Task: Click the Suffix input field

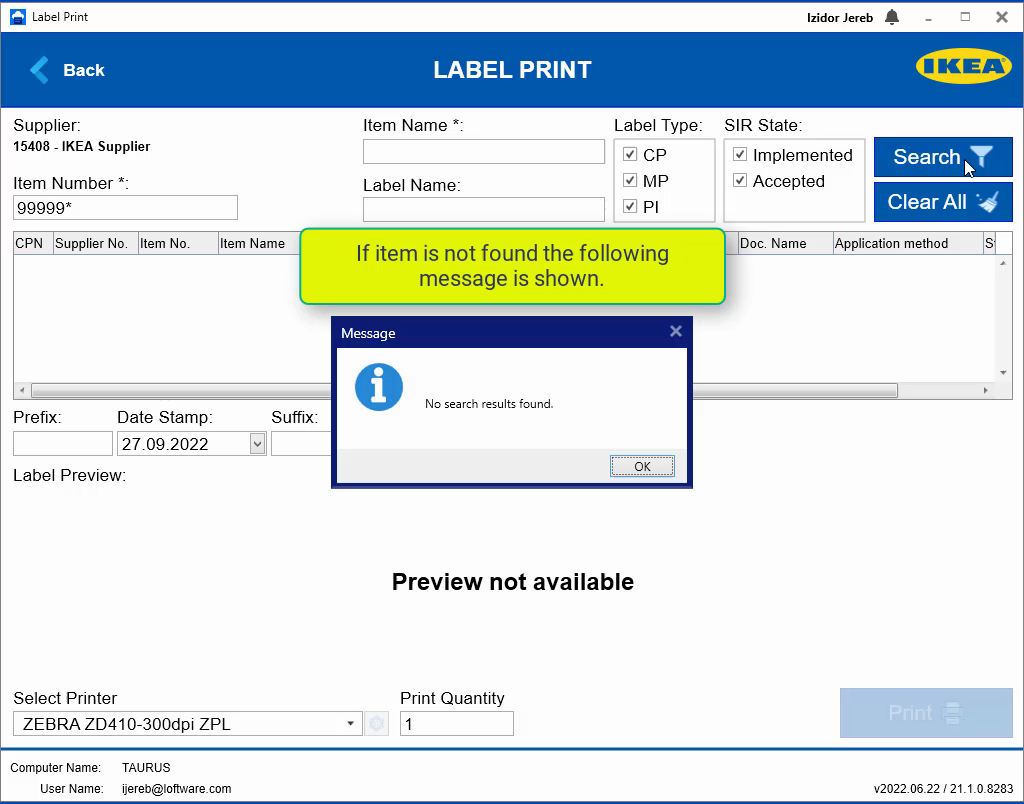Action: click(x=301, y=443)
